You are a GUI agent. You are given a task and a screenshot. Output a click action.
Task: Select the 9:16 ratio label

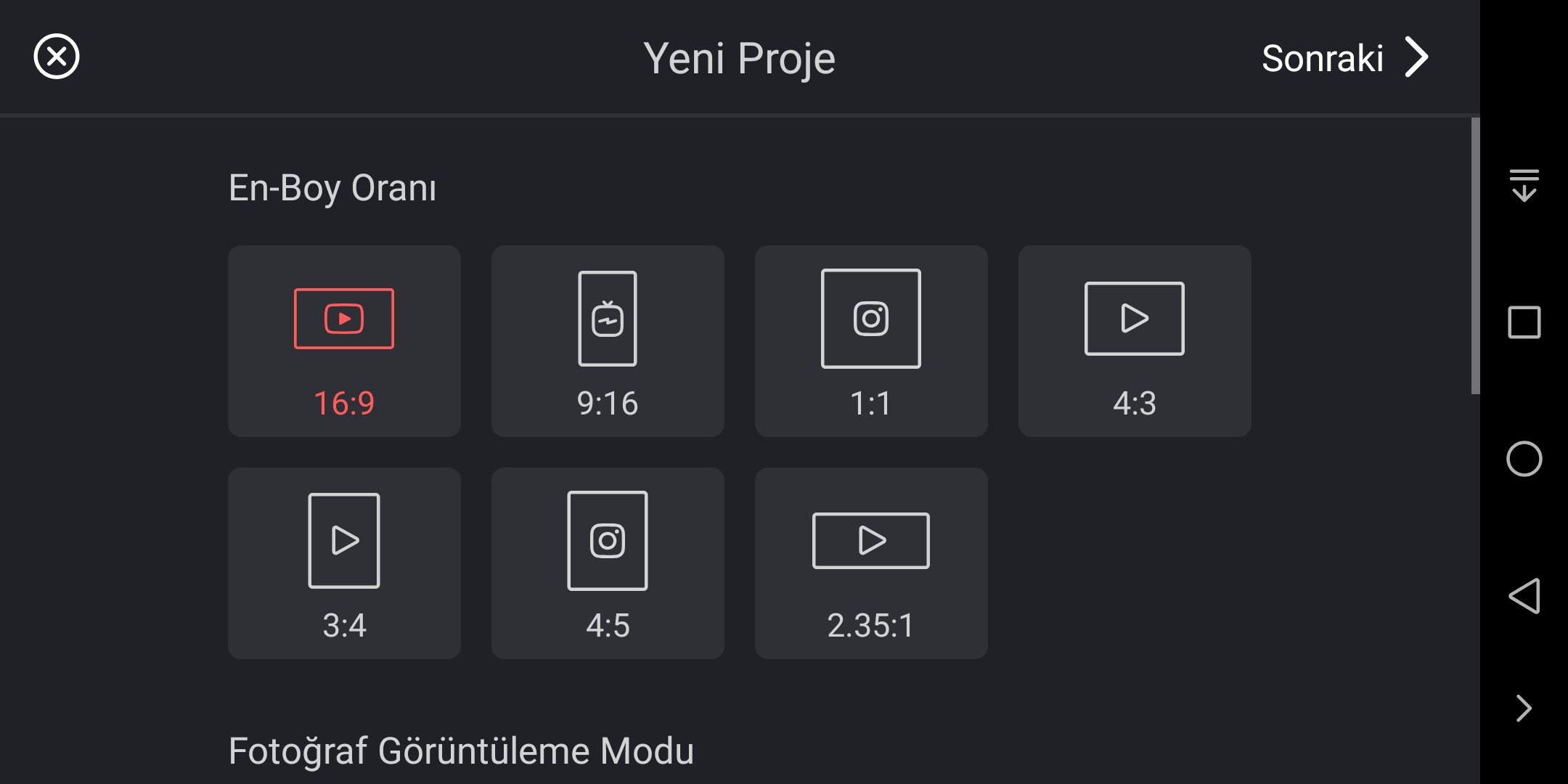[608, 404]
